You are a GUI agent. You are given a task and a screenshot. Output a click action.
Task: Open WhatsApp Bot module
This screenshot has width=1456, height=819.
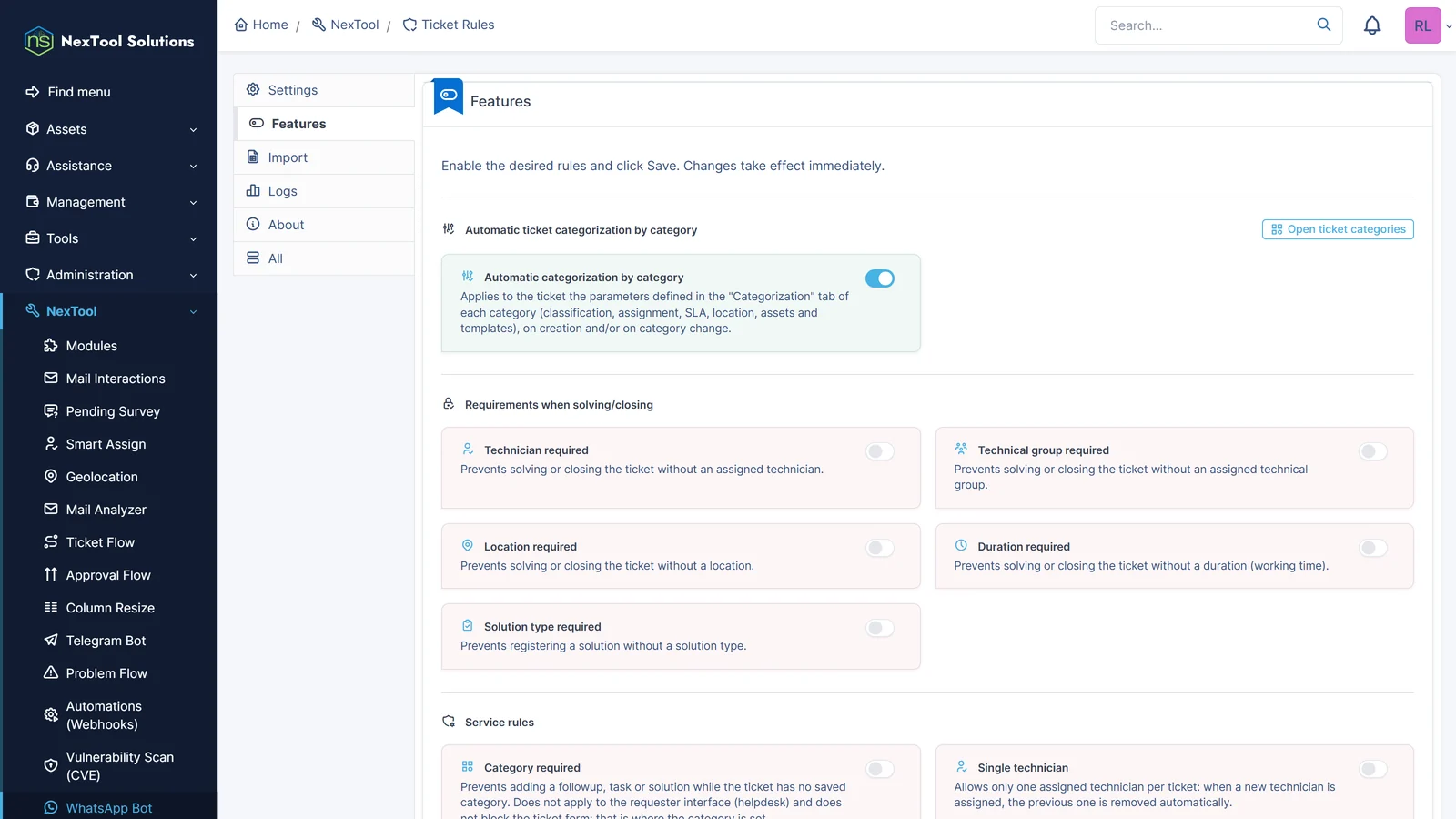point(109,808)
